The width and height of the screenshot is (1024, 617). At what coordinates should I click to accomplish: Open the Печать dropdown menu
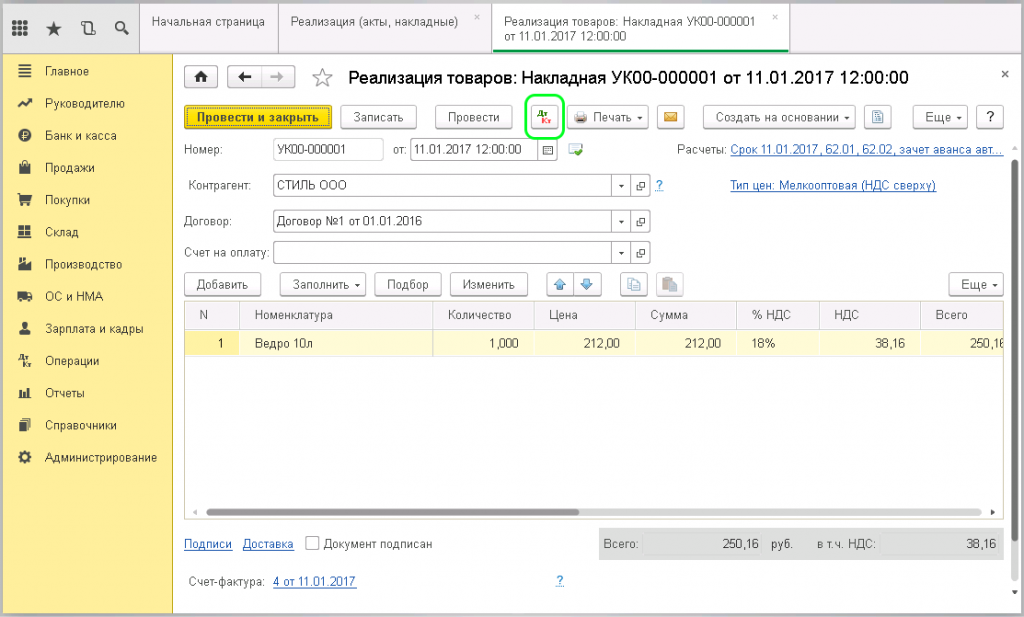(609, 117)
